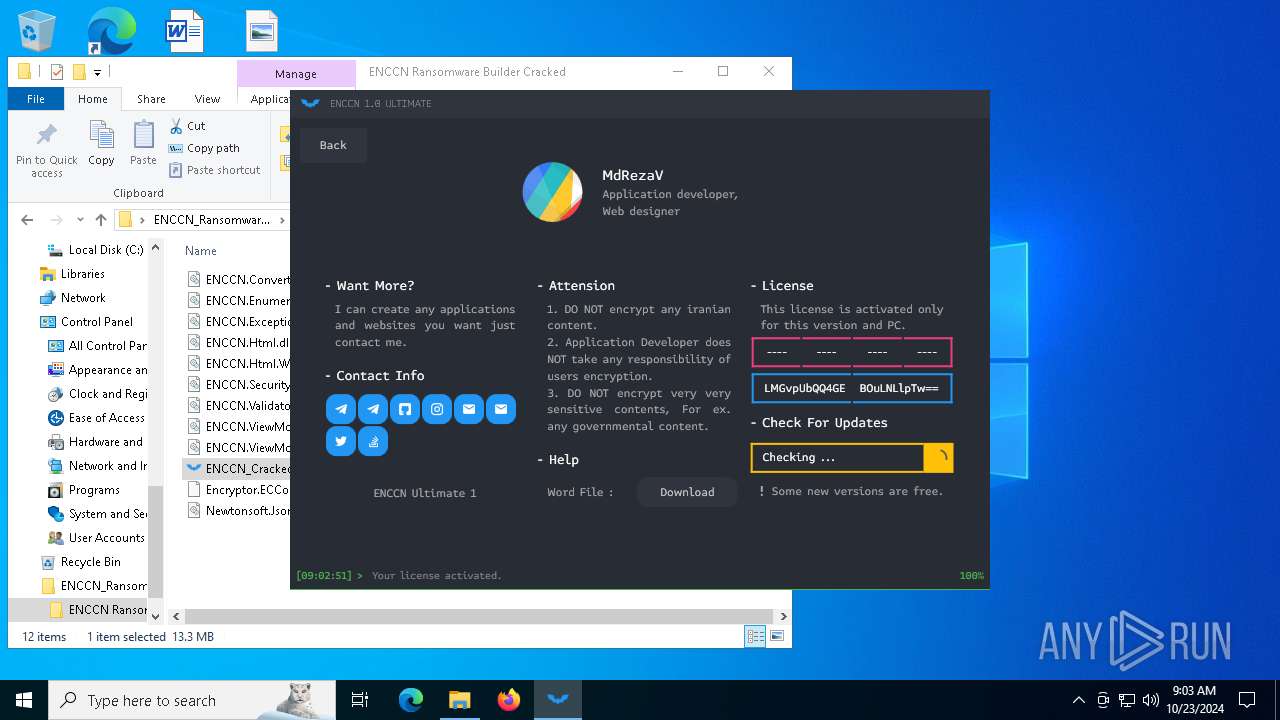Switch to Share ribbon tab
Image resolution: width=1280 pixels, height=720 pixels.
point(151,99)
